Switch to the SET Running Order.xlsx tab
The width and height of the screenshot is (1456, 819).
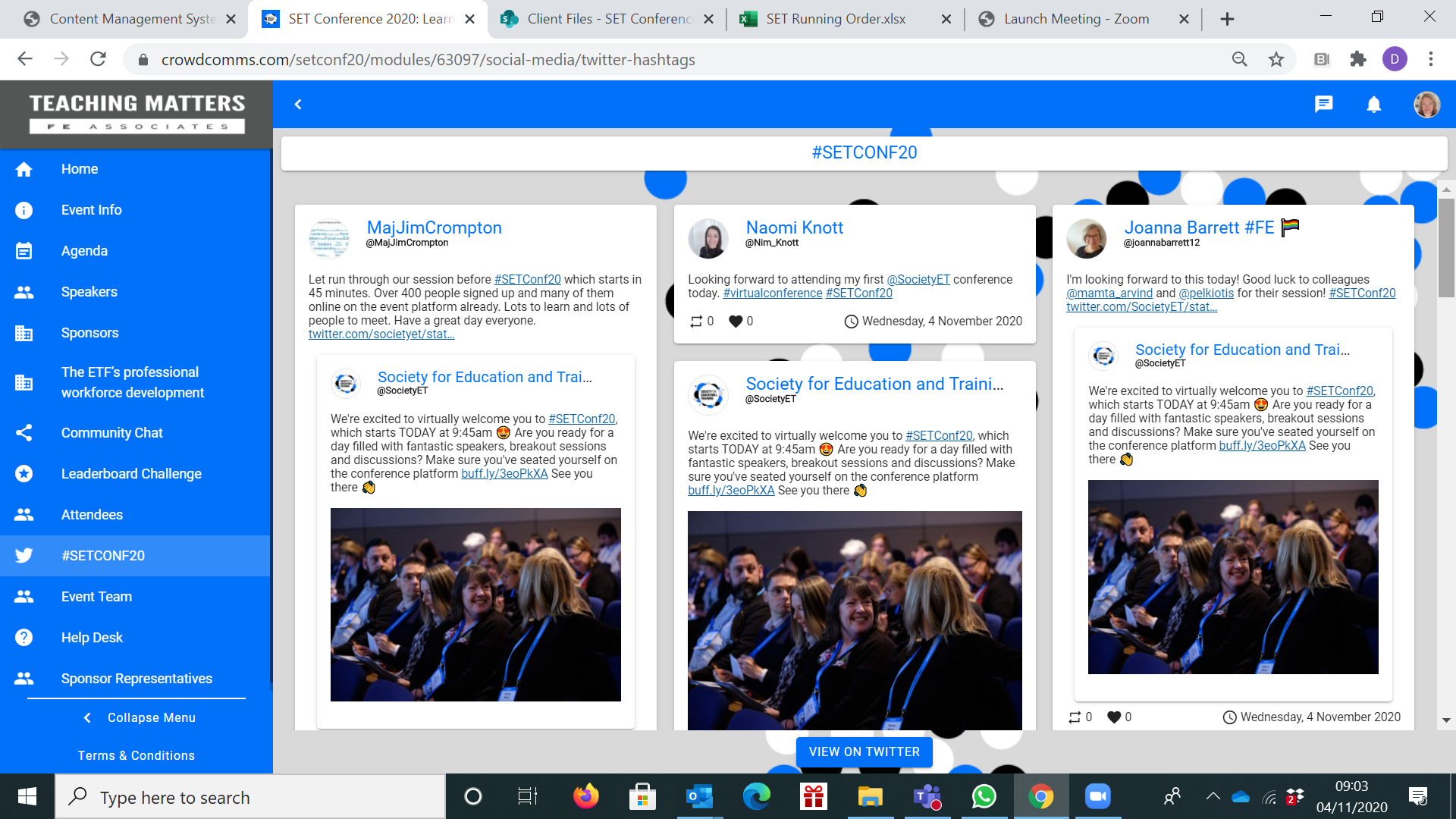[836, 19]
